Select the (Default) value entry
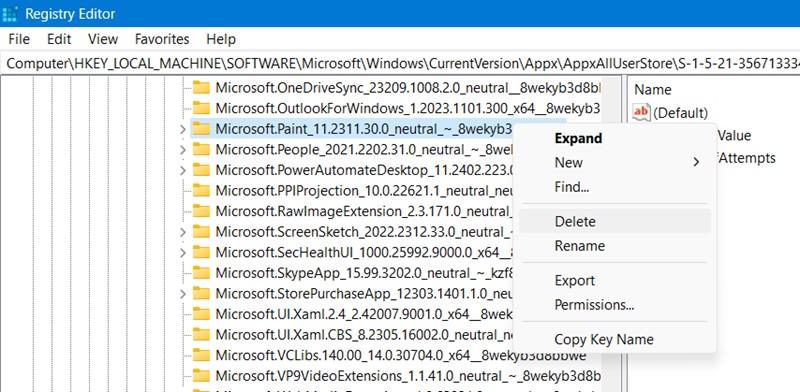Screen dimensions: 800x392 [680, 113]
